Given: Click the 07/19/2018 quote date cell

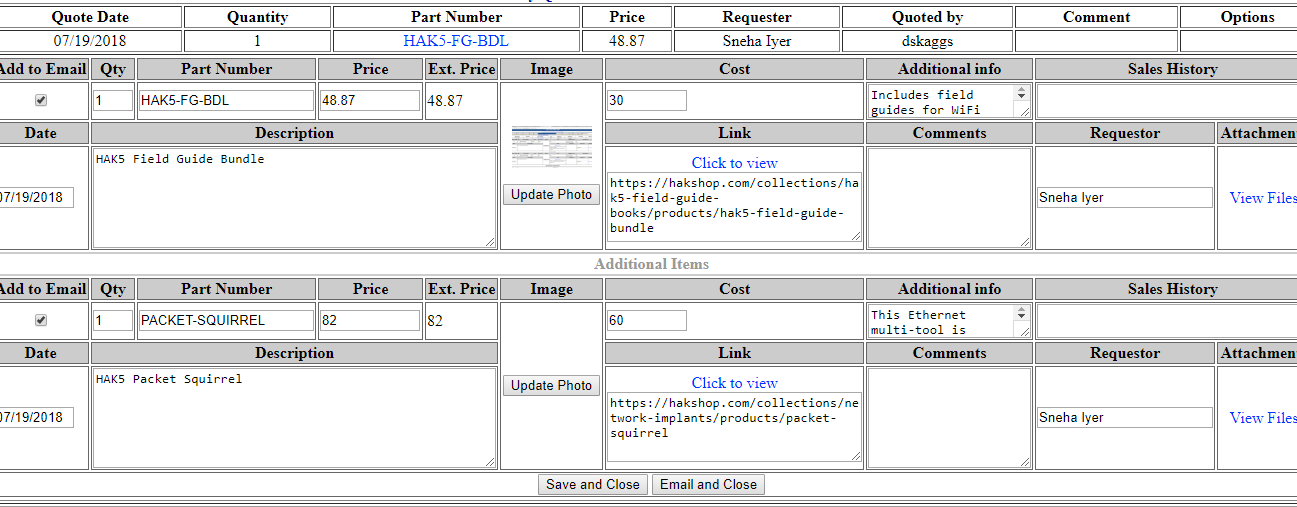Looking at the screenshot, I should pos(90,41).
